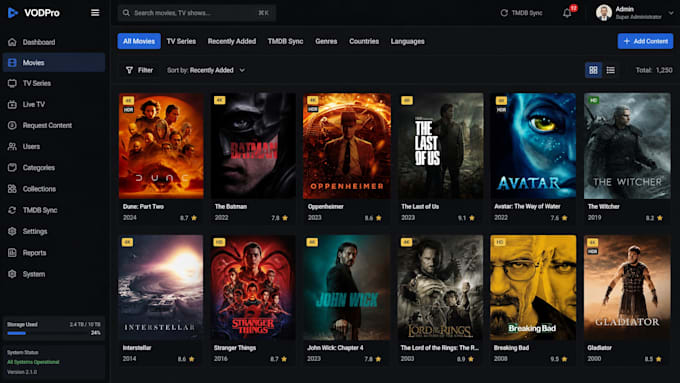The height and width of the screenshot is (383, 680).
Task: Select the Genres tab
Action: click(x=326, y=42)
